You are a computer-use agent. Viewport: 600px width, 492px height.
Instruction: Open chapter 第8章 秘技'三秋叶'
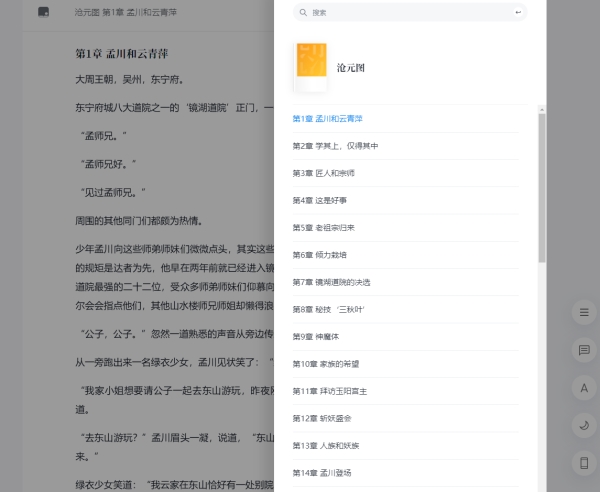coord(328,309)
